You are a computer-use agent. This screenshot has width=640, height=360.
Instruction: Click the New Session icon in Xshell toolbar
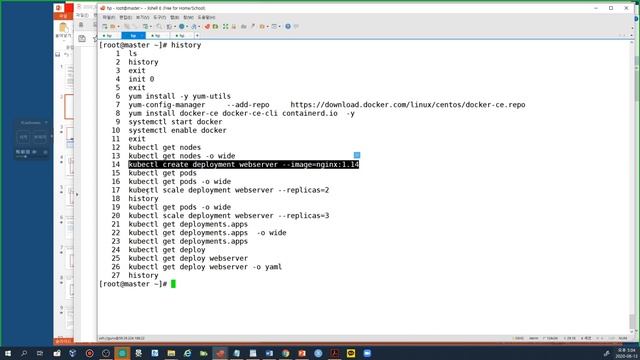coord(104,27)
